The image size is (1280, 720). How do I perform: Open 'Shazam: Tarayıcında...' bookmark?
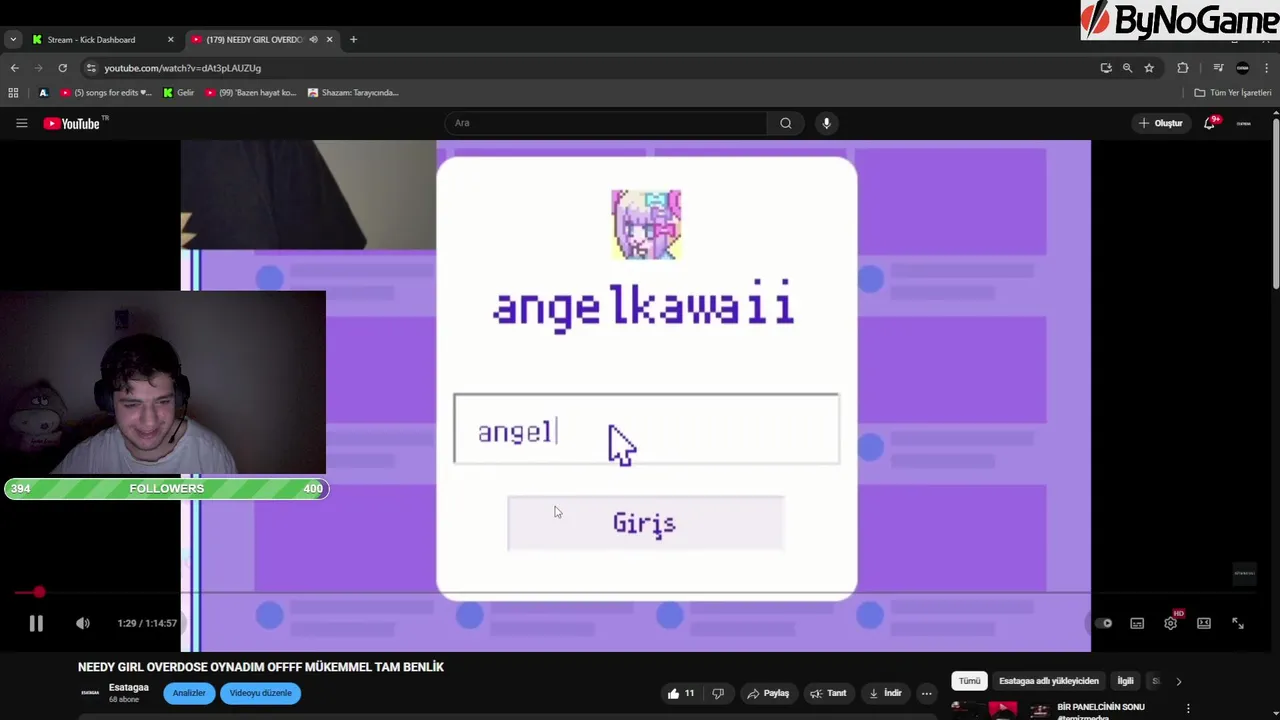pyautogui.click(x=353, y=93)
